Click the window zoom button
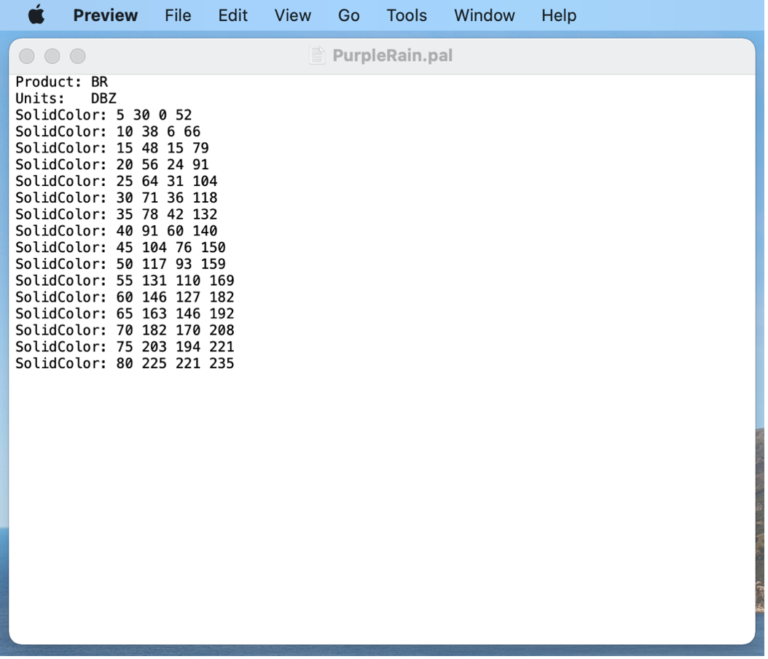The width and height of the screenshot is (768, 659). [x=78, y=56]
